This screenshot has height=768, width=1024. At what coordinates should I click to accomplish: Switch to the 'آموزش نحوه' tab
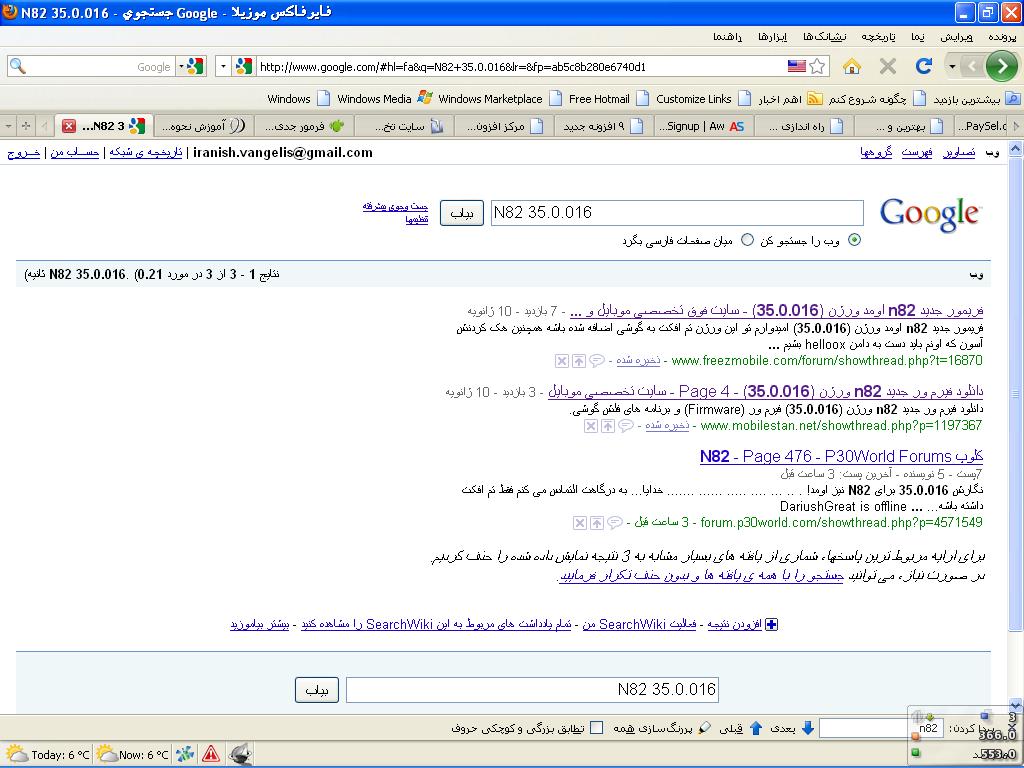tap(204, 126)
